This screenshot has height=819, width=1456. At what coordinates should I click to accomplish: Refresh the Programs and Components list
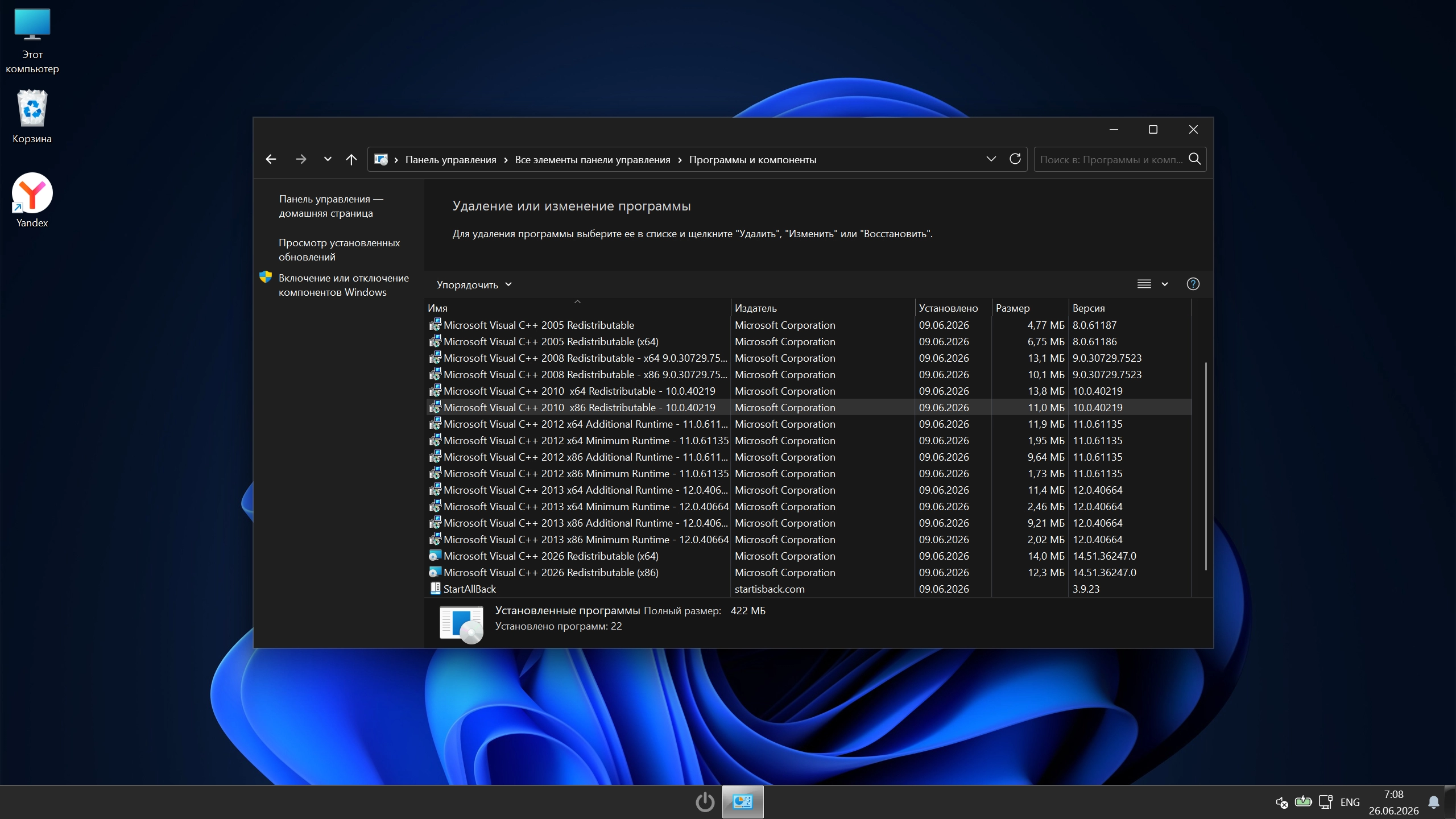[1015, 159]
